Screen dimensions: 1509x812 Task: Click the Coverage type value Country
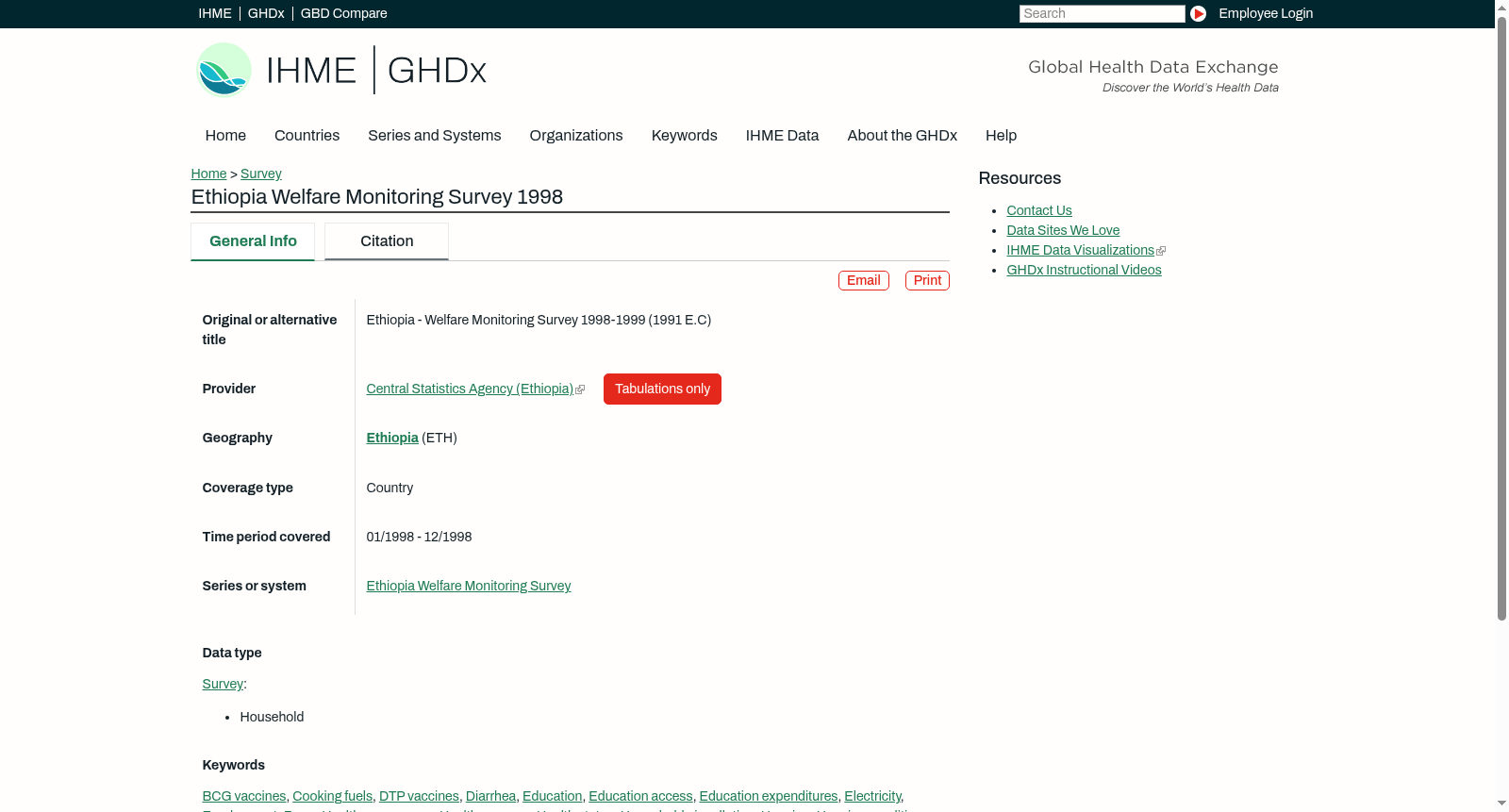pos(390,488)
